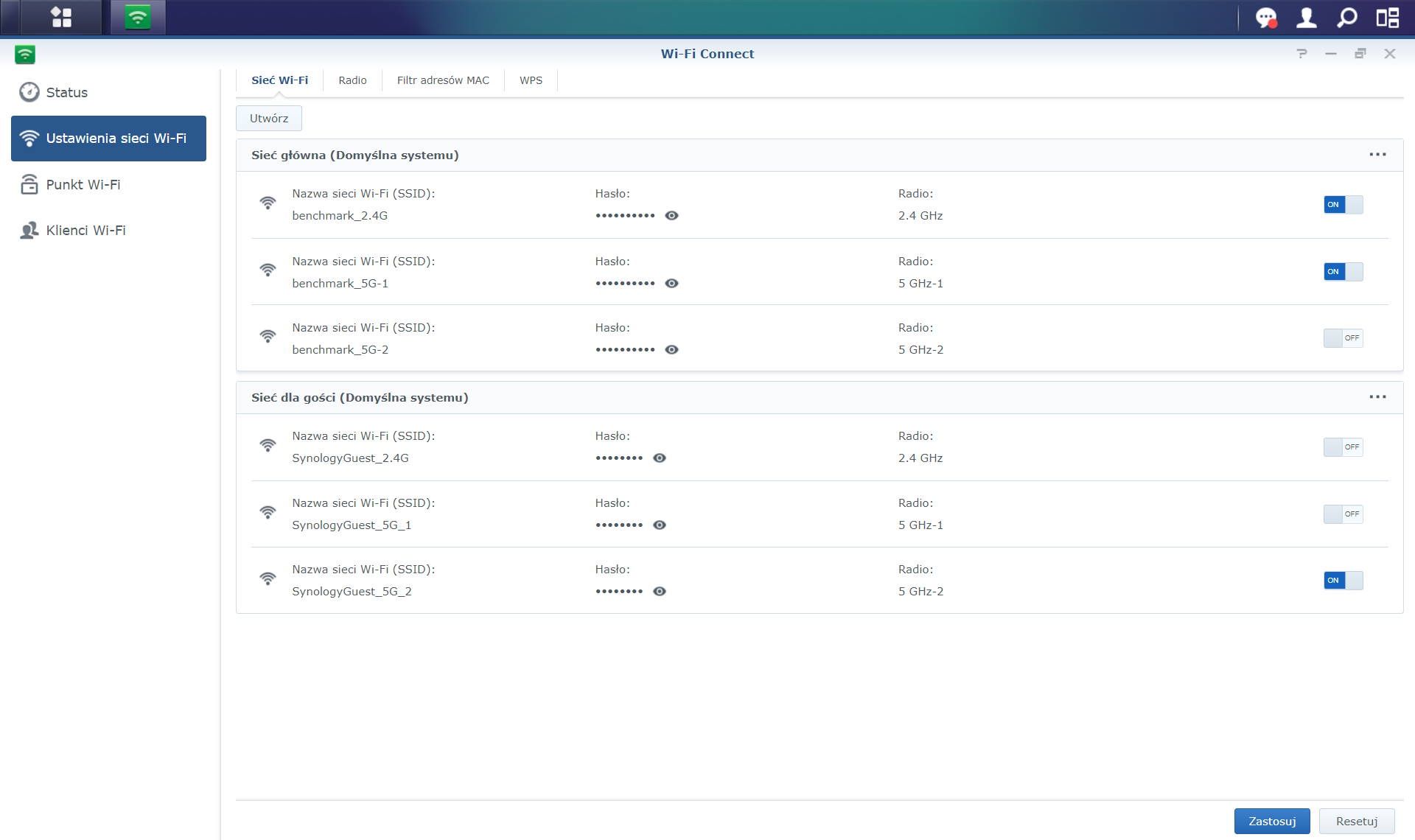Viewport: 1415px width, 840px height.
Task: Click Wi-Fi signal icon for benchmark_5G-1
Action: (x=268, y=270)
